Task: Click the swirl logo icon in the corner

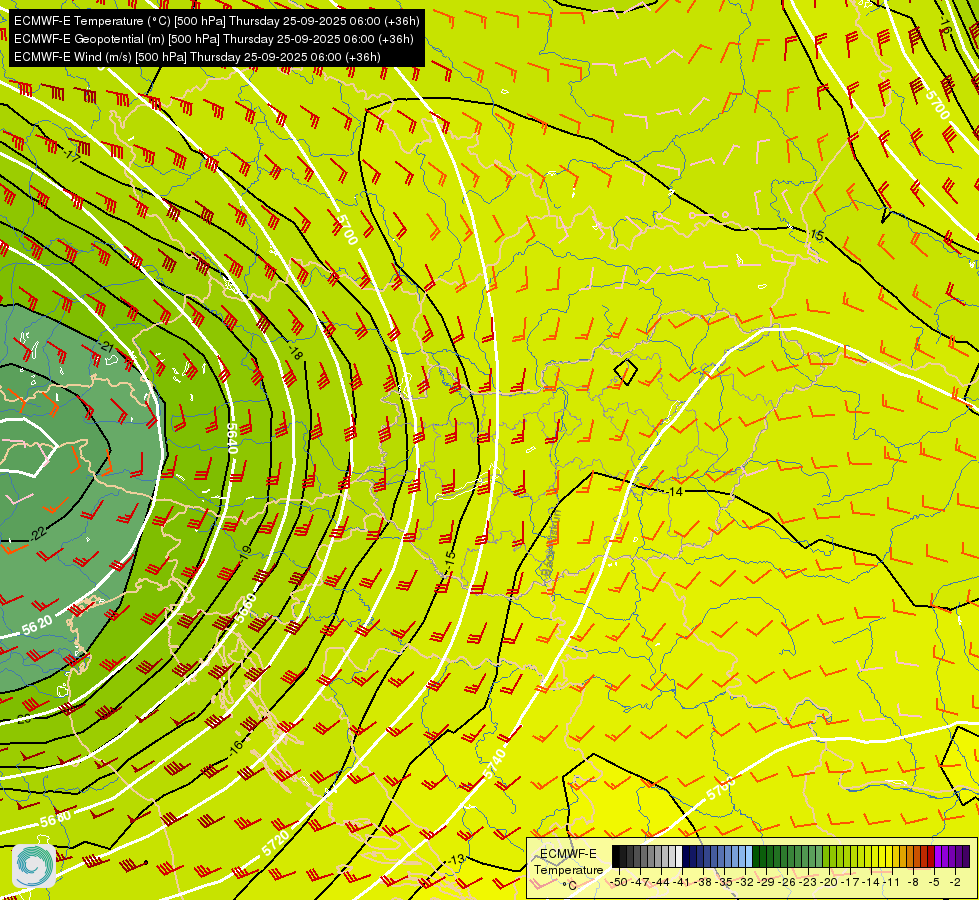Action: 34,866
